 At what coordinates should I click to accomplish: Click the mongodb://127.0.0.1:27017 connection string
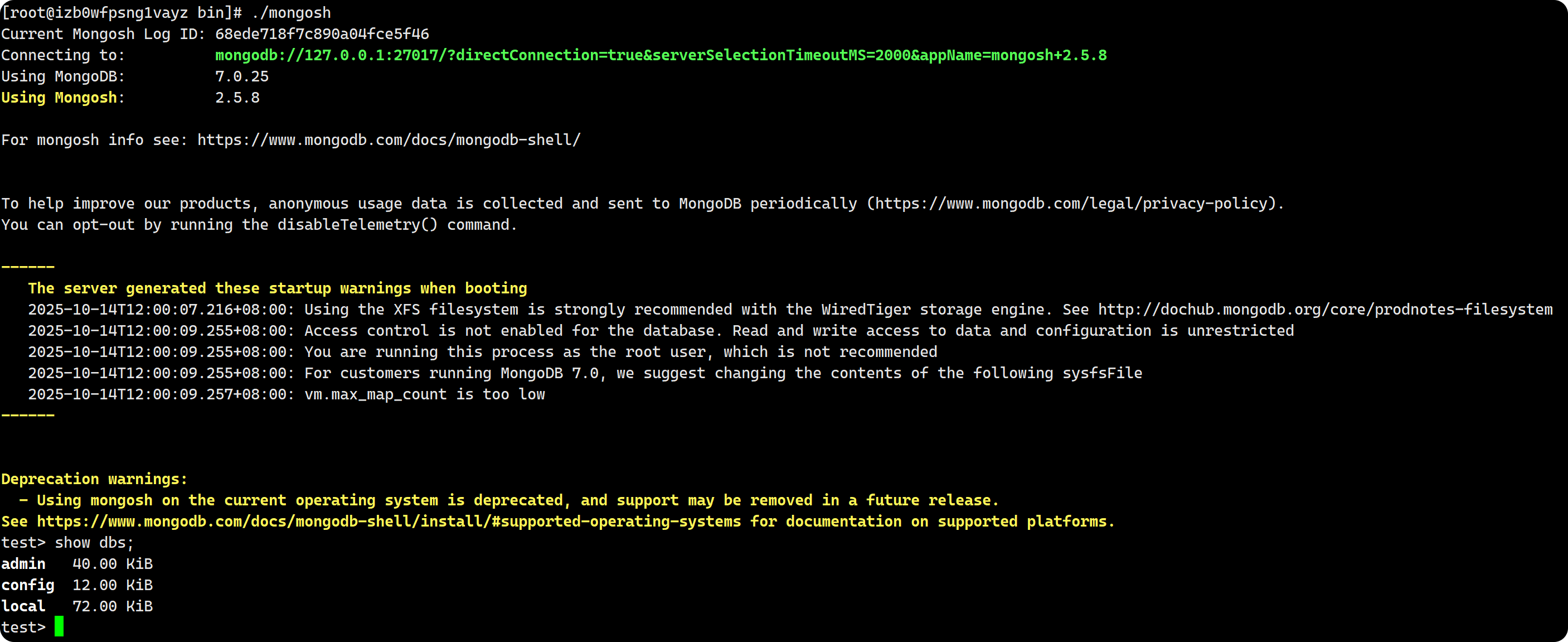[661, 55]
